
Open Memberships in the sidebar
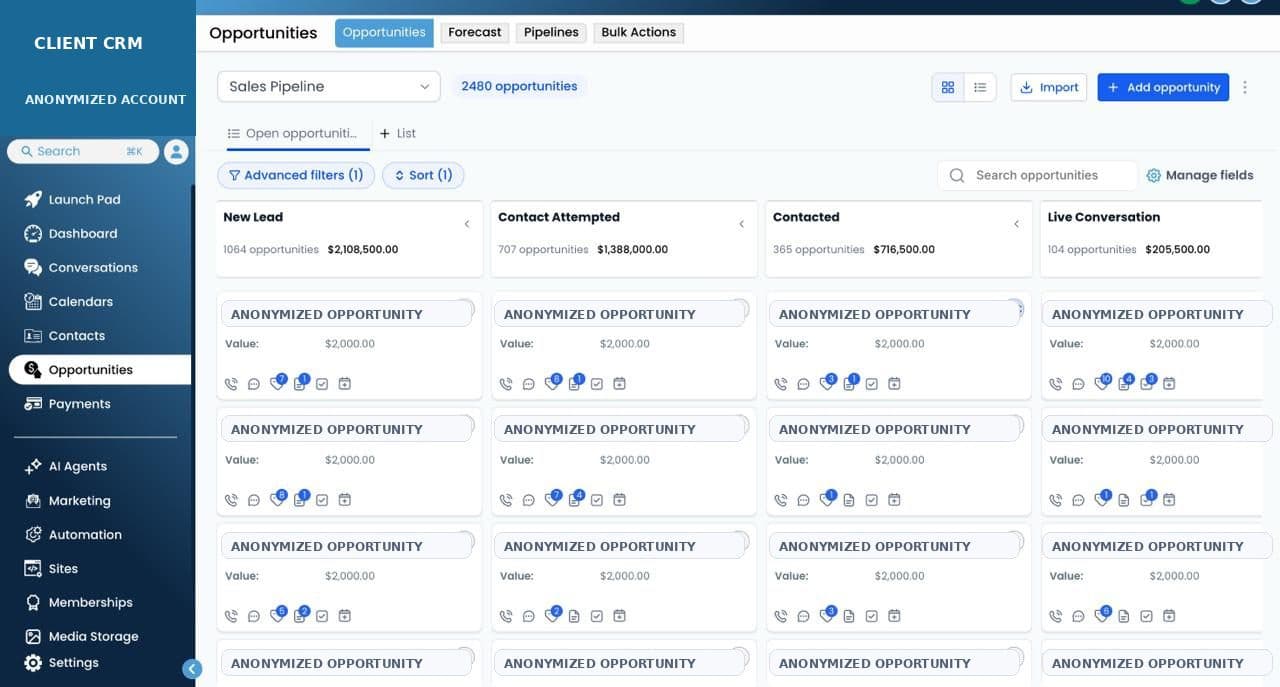click(x=90, y=602)
